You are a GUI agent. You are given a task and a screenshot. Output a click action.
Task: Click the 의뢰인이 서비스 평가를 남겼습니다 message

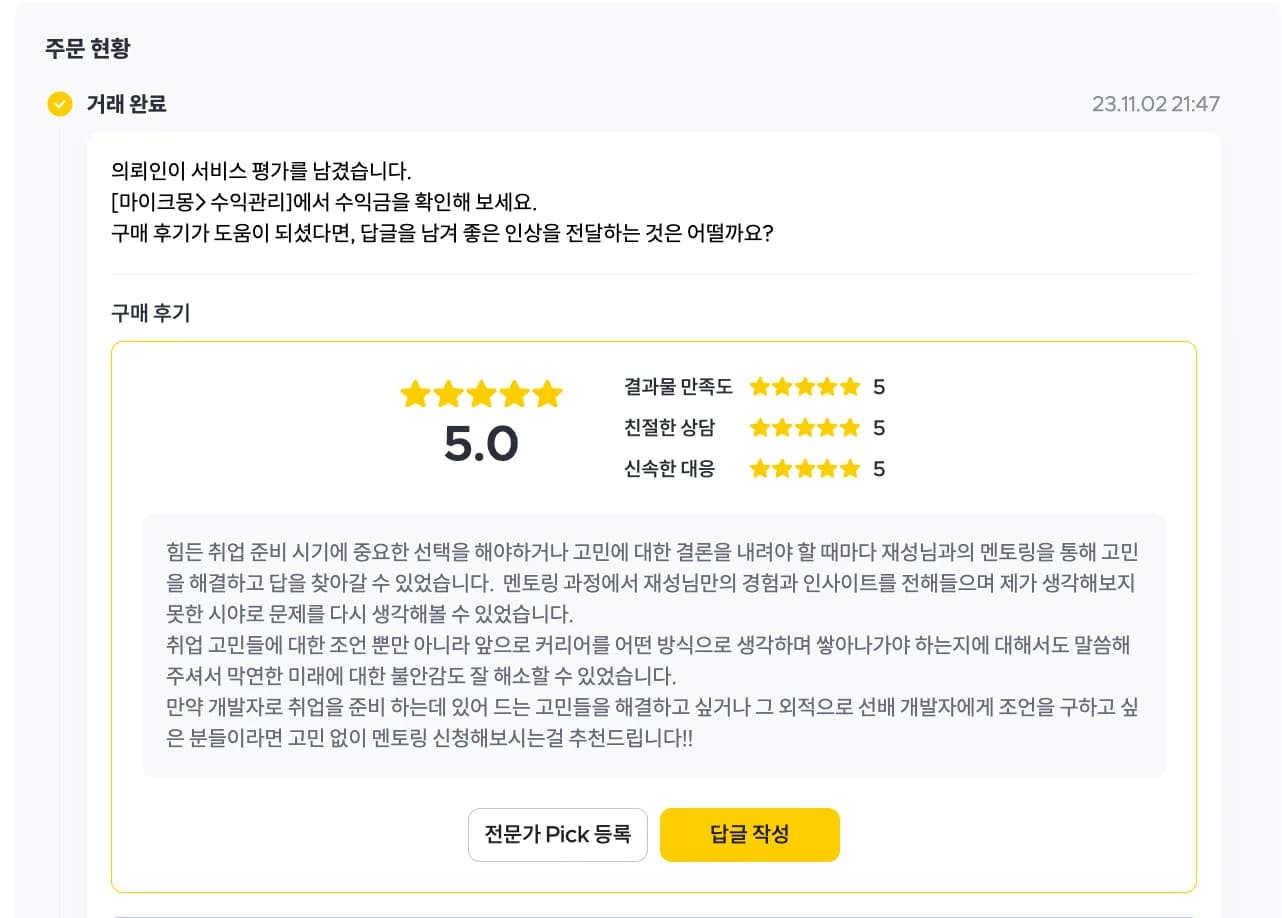(x=261, y=171)
